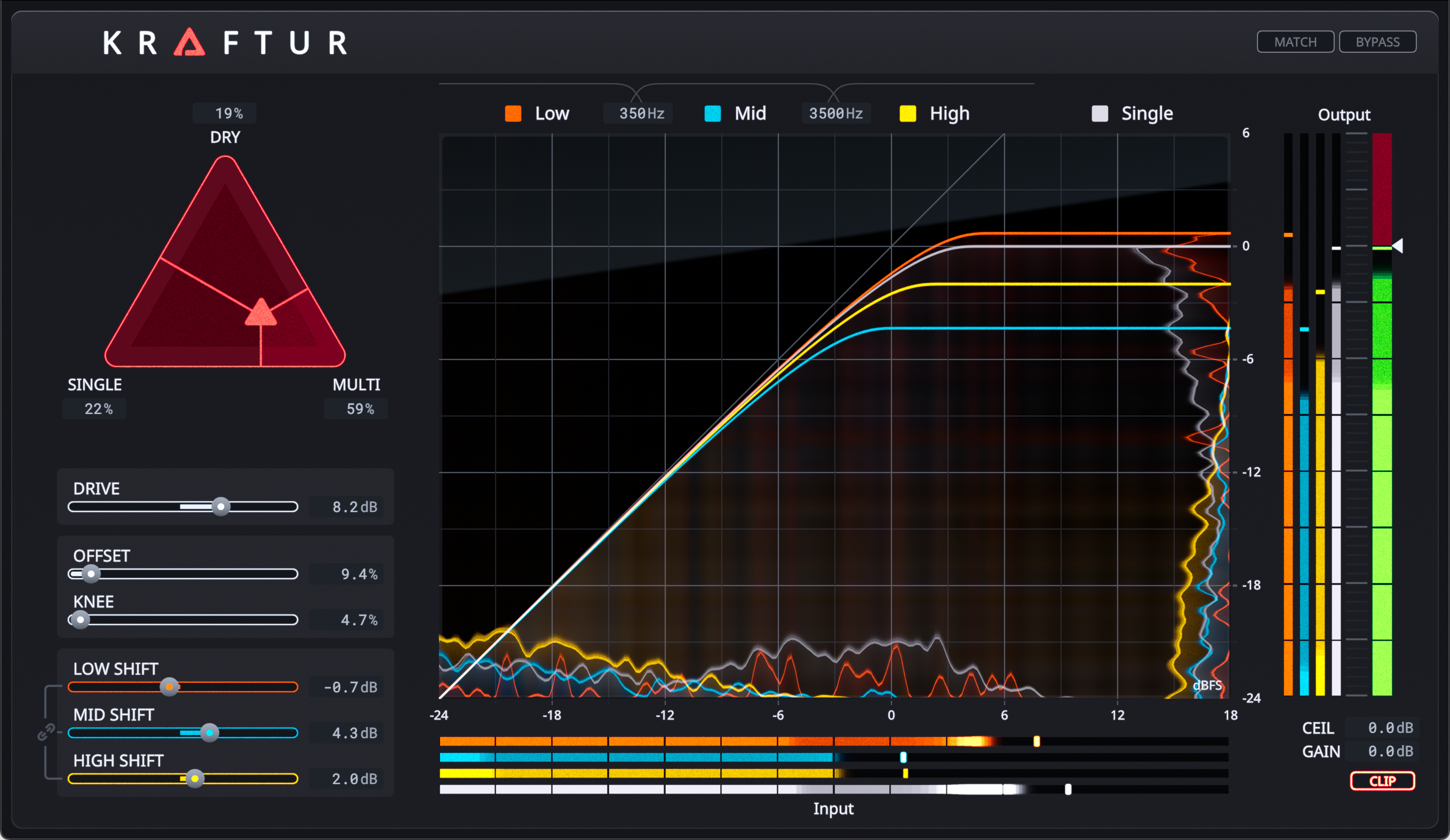Click the 3500Hz crossover frequency field
Image resolution: width=1450 pixels, height=840 pixels.
pyautogui.click(x=835, y=114)
